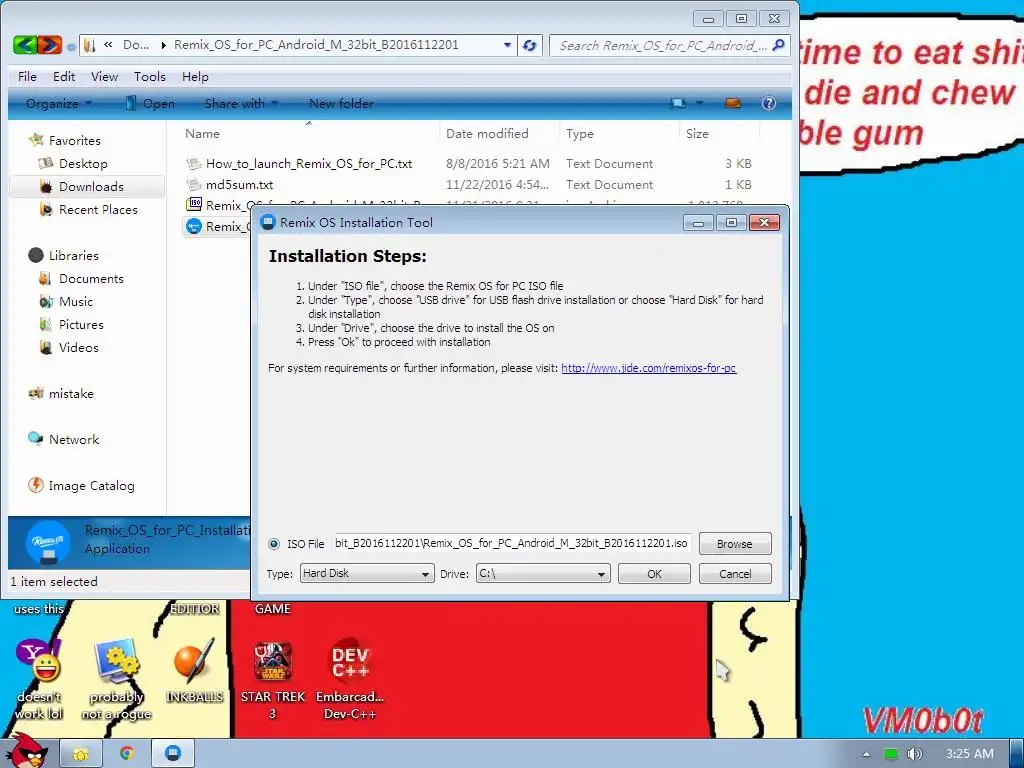Click the Image Catalog sidebar icon
This screenshot has height=768, width=1024.
(36, 485)
